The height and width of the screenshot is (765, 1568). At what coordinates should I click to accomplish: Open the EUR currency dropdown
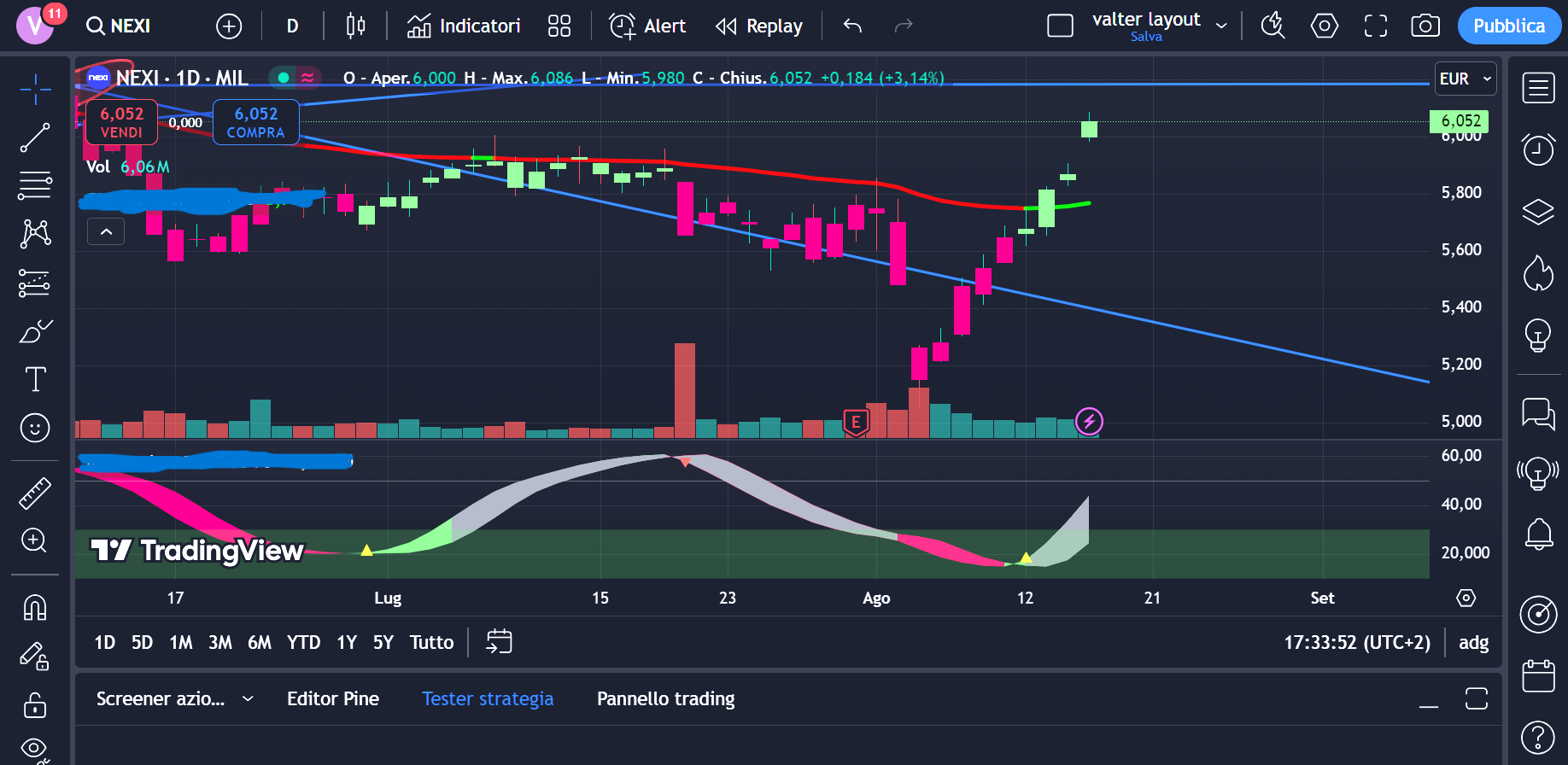pyautogui.click(x=1466, y=79)
